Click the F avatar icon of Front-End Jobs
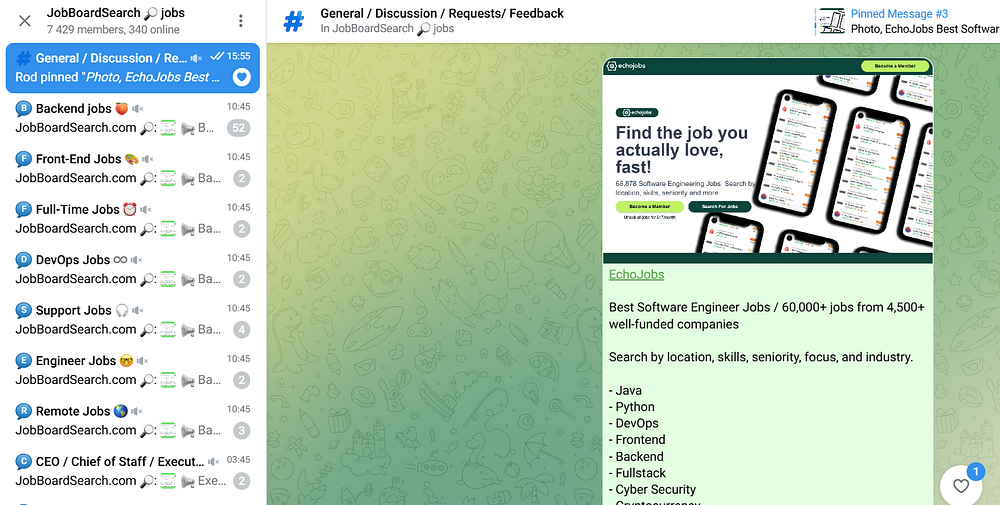 click(24, 159)
